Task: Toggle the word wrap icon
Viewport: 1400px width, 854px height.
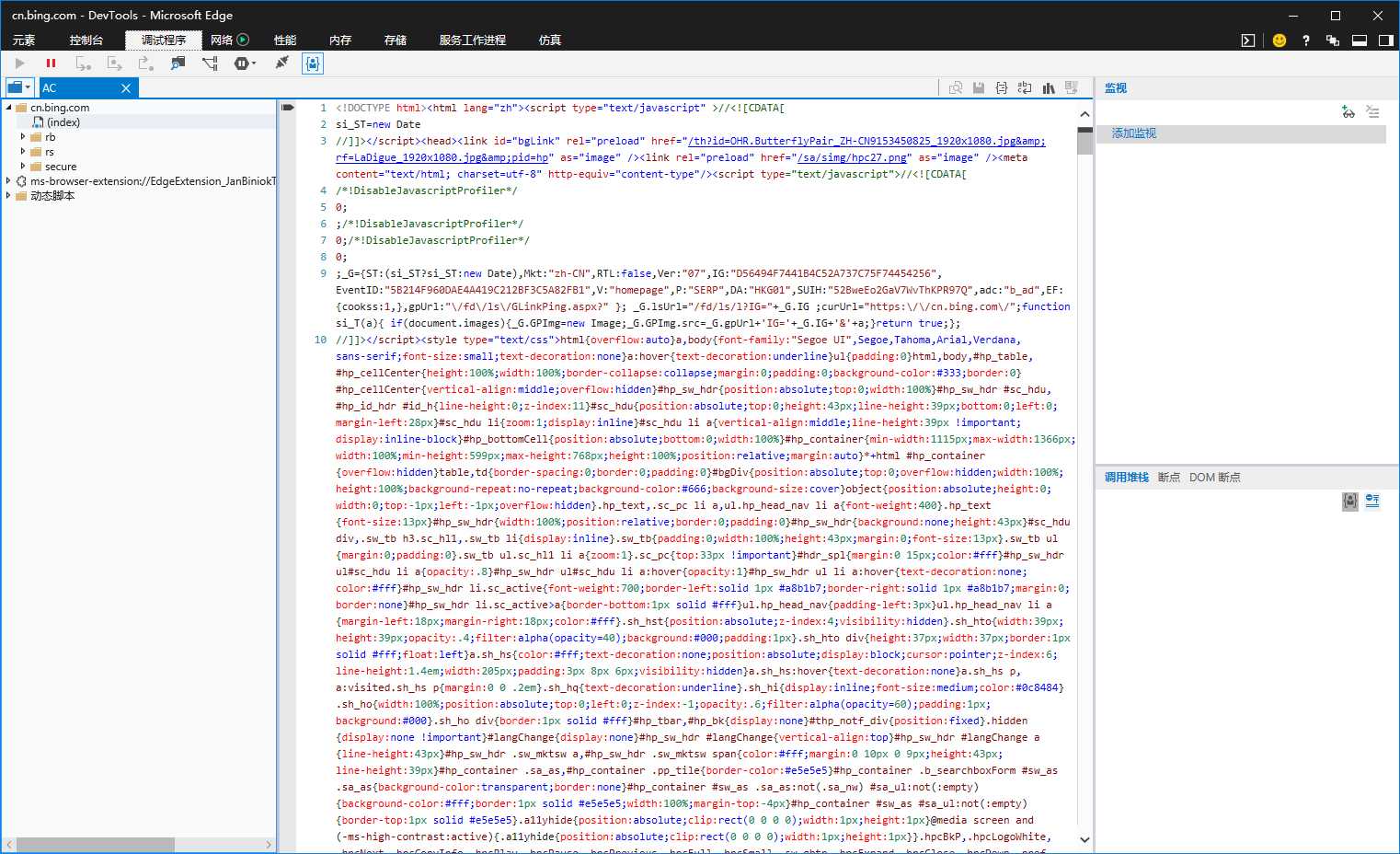Action: click(x=1025, y=88)
